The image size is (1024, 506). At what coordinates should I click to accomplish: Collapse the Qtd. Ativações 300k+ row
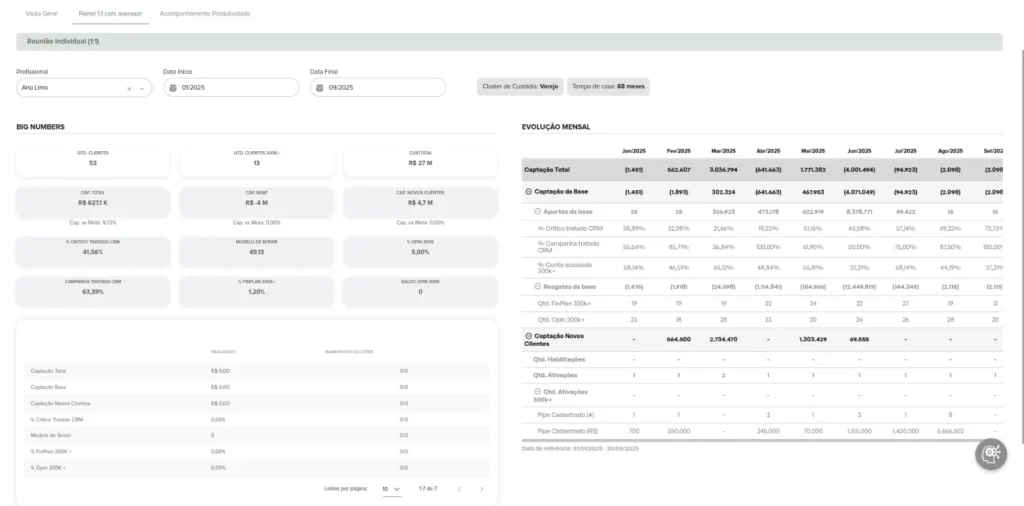537,391
